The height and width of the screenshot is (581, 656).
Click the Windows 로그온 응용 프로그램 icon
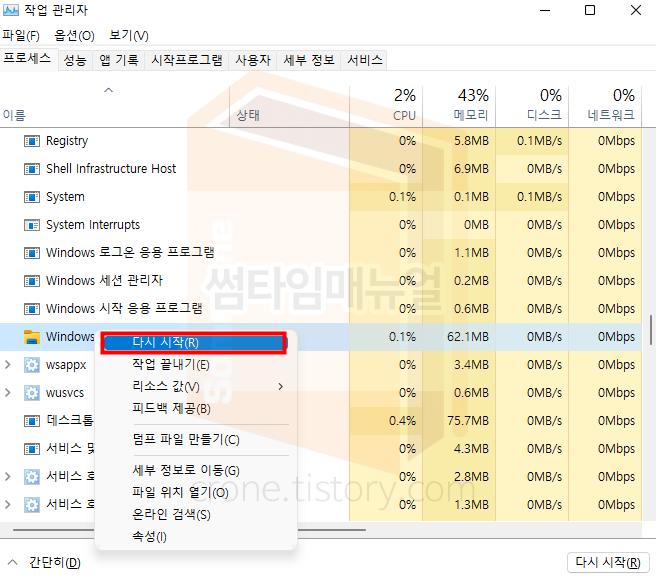coord(32,253)
